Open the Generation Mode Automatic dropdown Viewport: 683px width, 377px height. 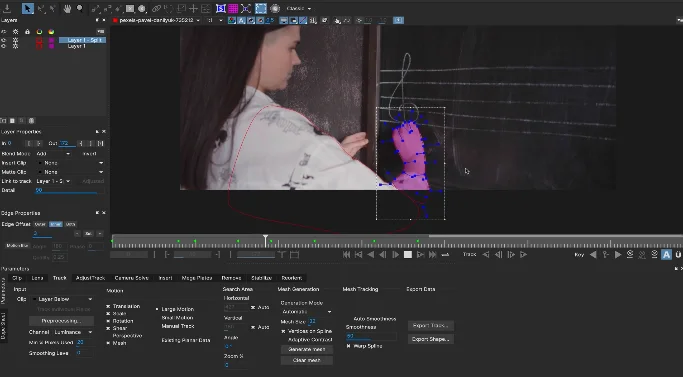[307, 312]
